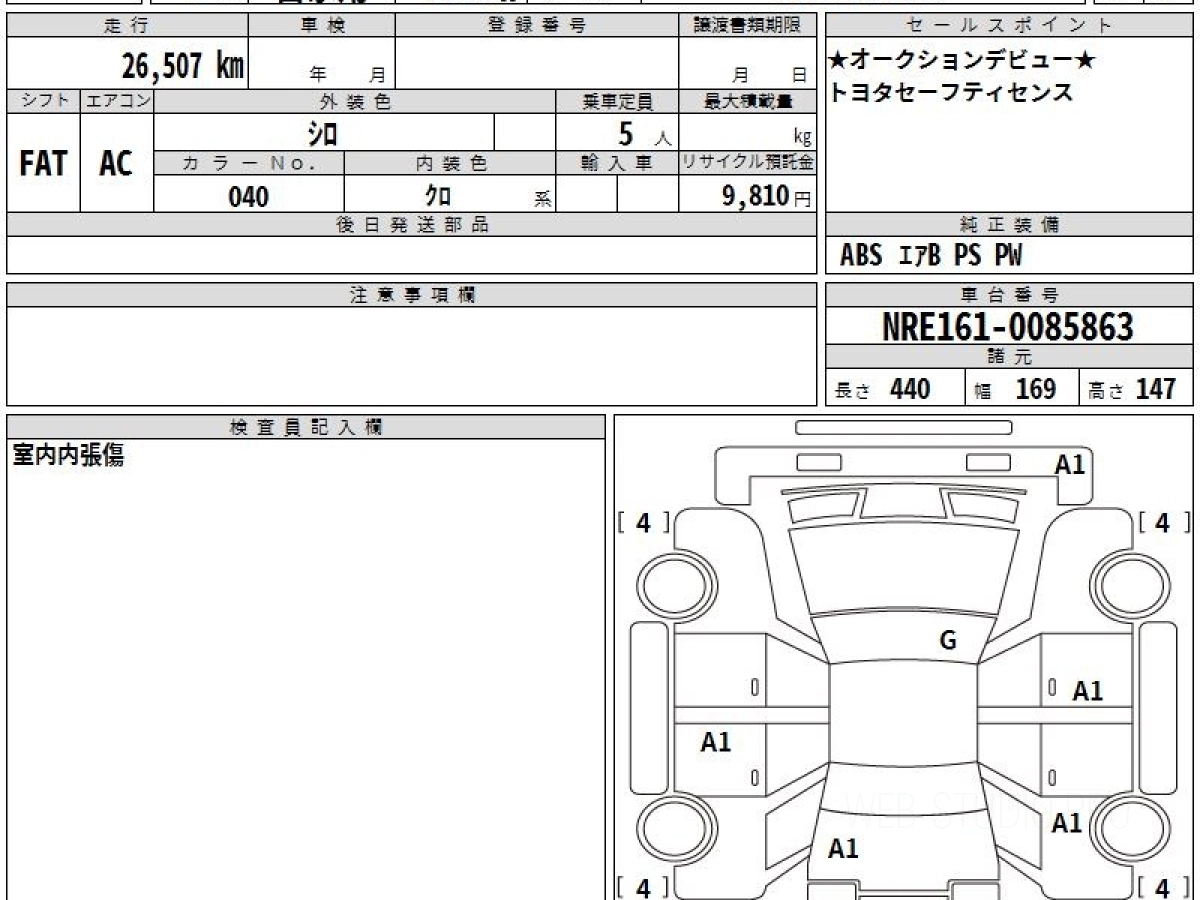
Task: Click the 後日発送部品 section header
Action: (x=412, y=225)
